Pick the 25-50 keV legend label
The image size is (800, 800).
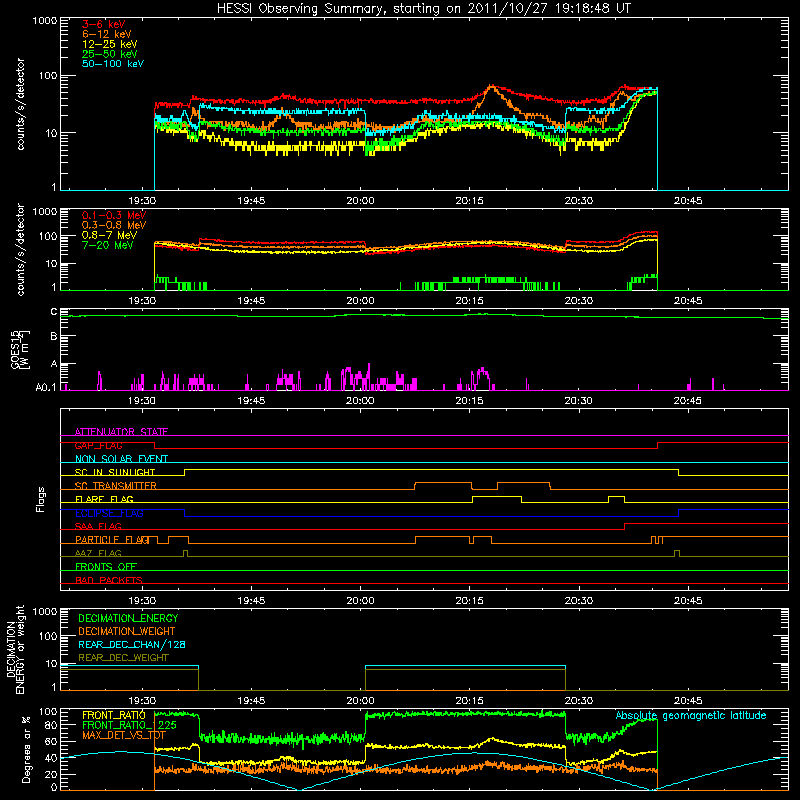click(x=110, y=54)
